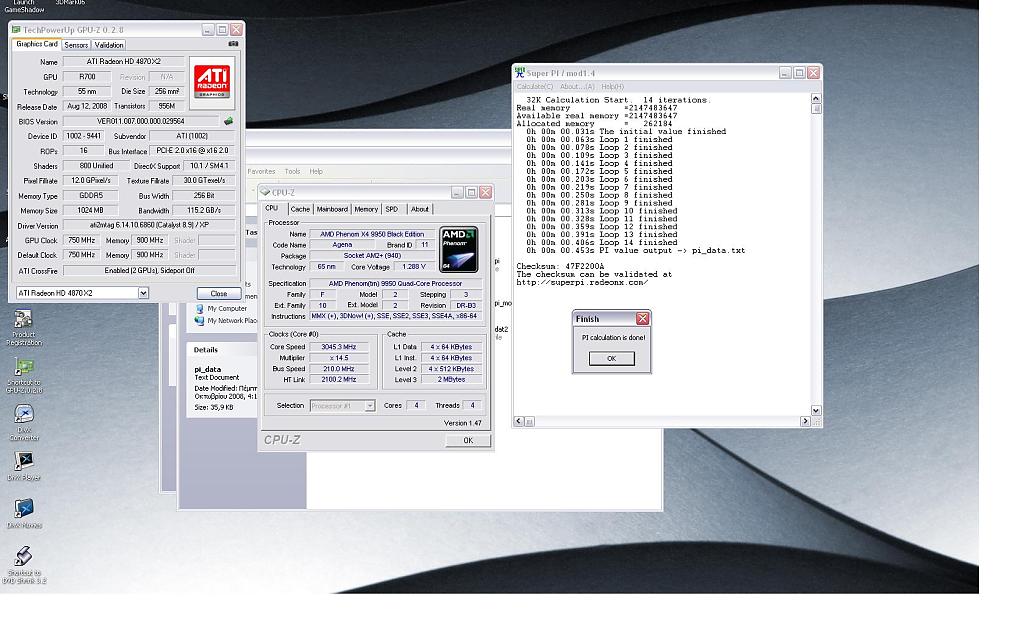Screen dimensions: 1024x640
Task: Click the Super PI vertical scrollbar up arrow
Action: [x=816, y=99]
